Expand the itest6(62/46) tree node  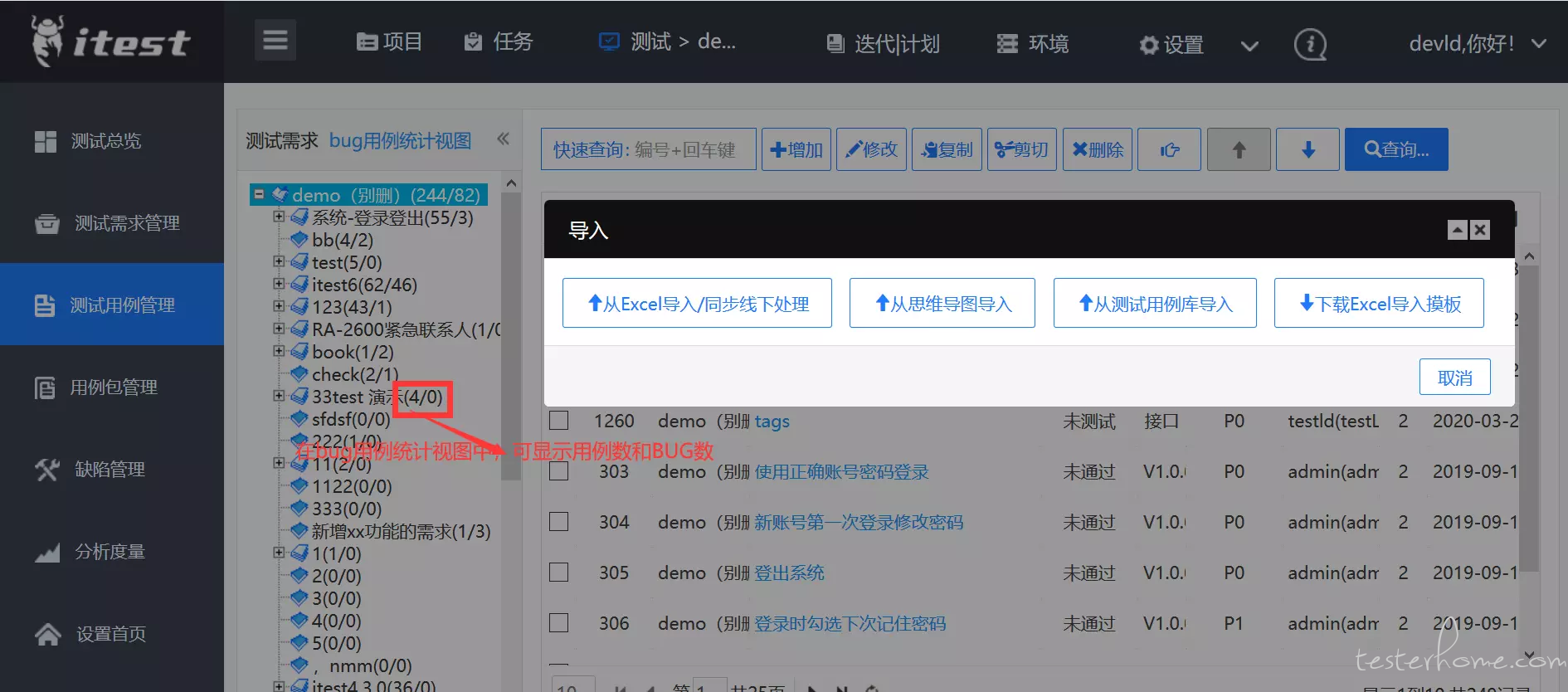point(279,284)
